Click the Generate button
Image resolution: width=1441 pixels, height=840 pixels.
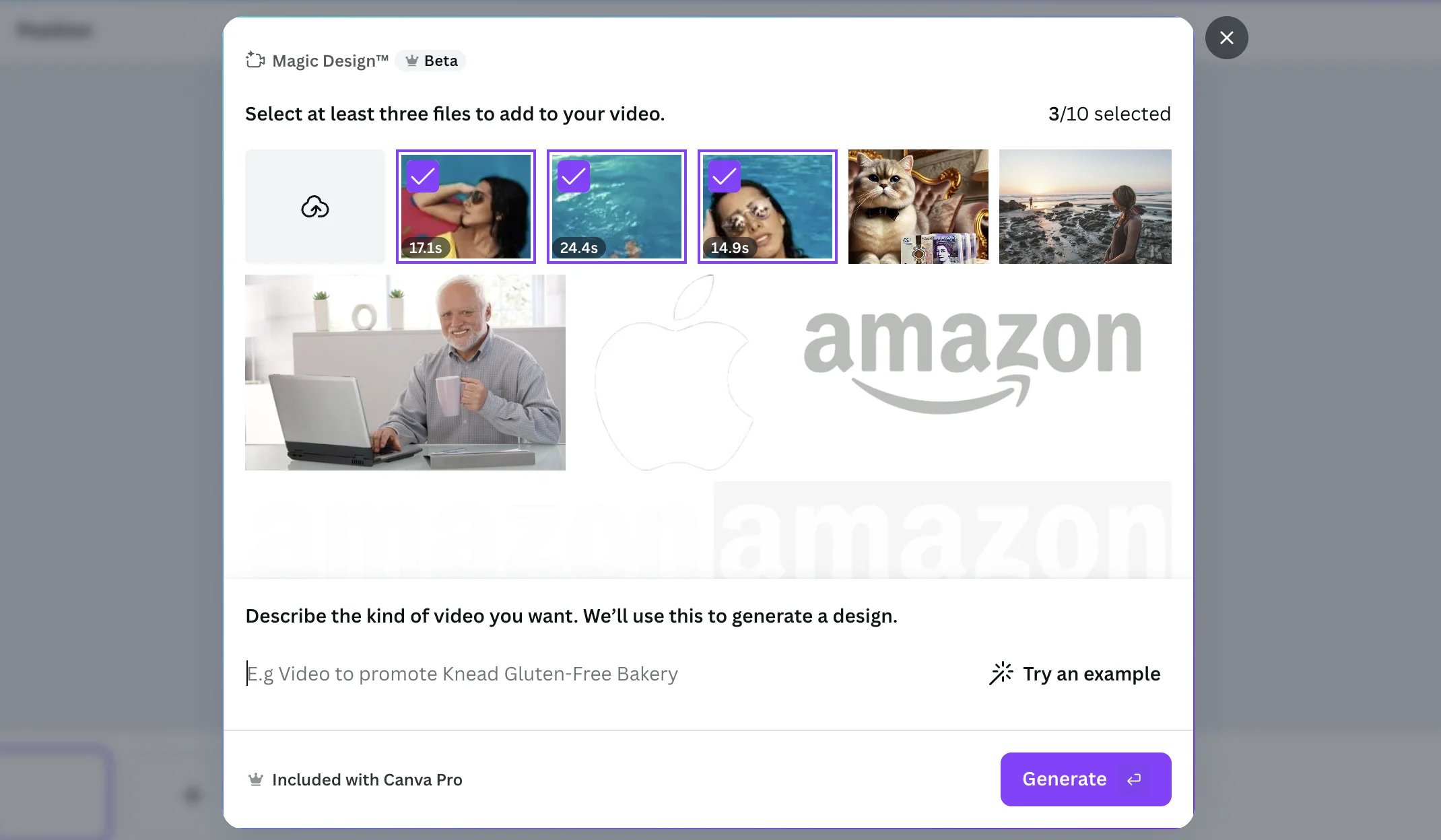(1085, 779)
